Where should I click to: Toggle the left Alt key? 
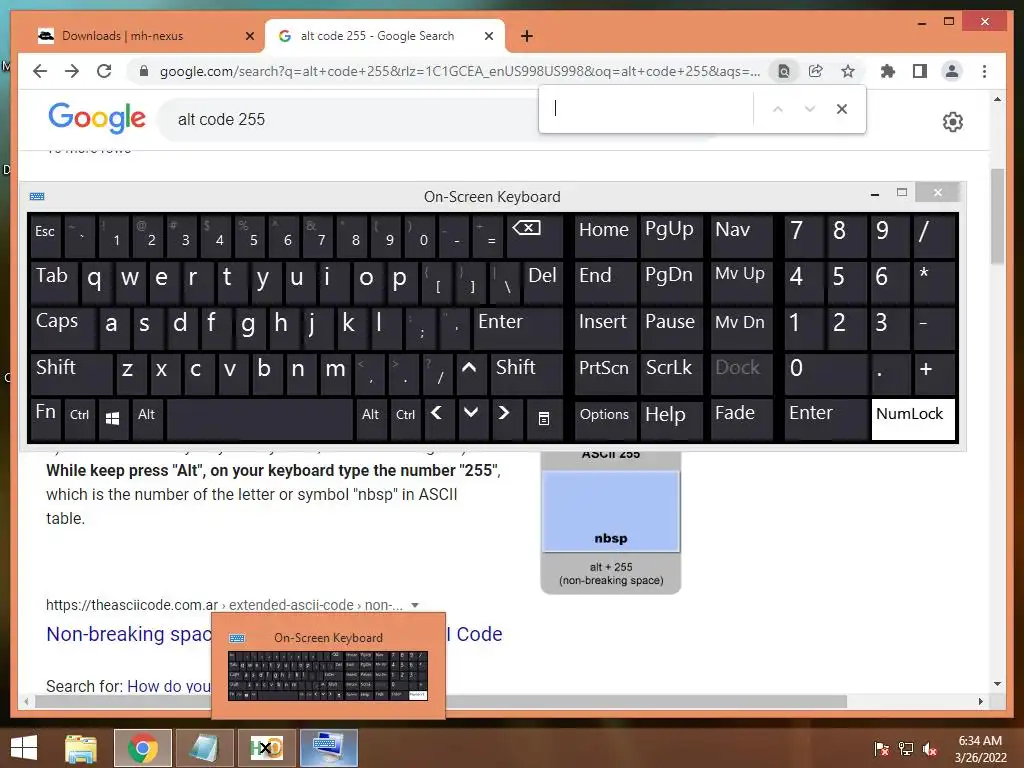pyautogui.click(x=147, y=419)
